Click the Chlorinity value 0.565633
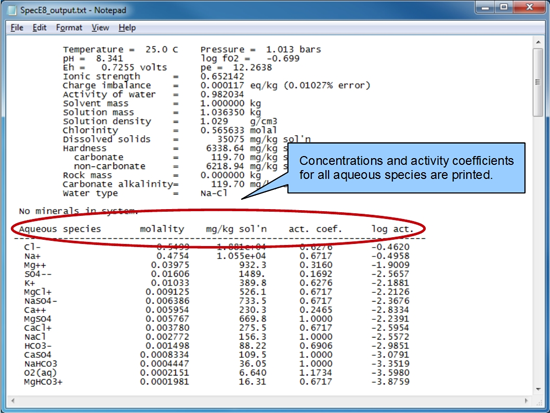 (222, 130)
